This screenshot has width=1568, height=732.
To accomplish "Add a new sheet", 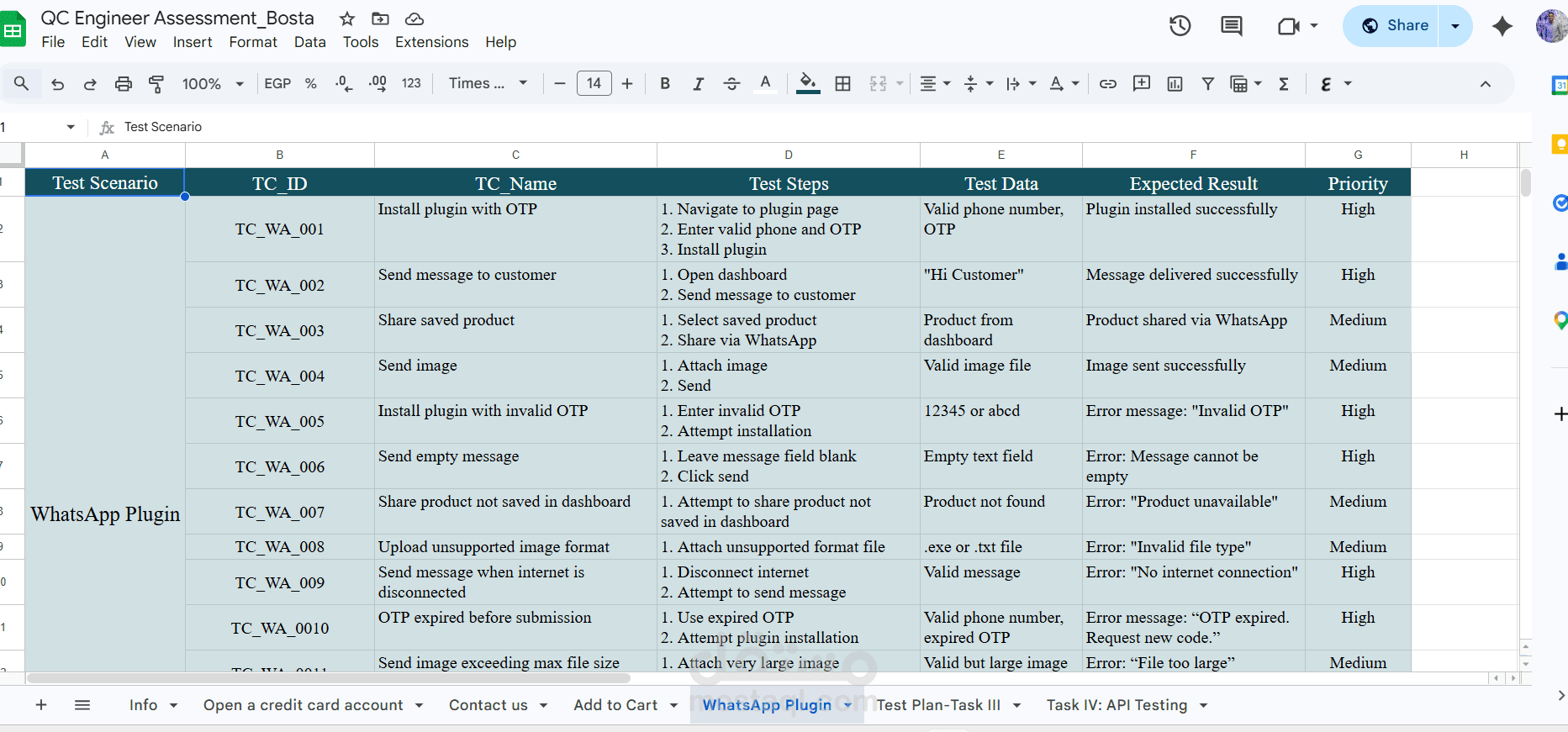I will pos(41,705).
